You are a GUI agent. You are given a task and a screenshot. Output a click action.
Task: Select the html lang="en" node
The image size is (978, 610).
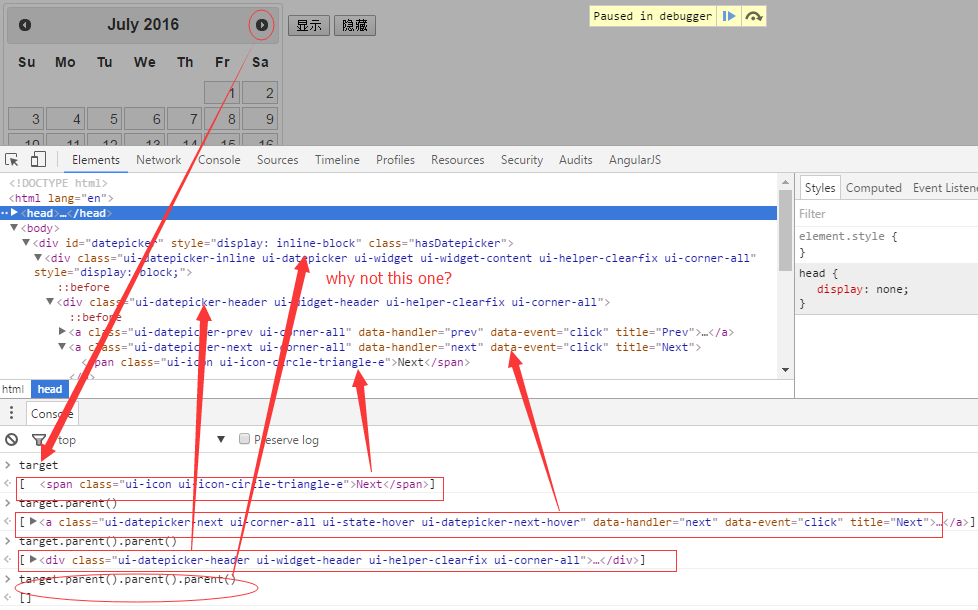point(61,198)
